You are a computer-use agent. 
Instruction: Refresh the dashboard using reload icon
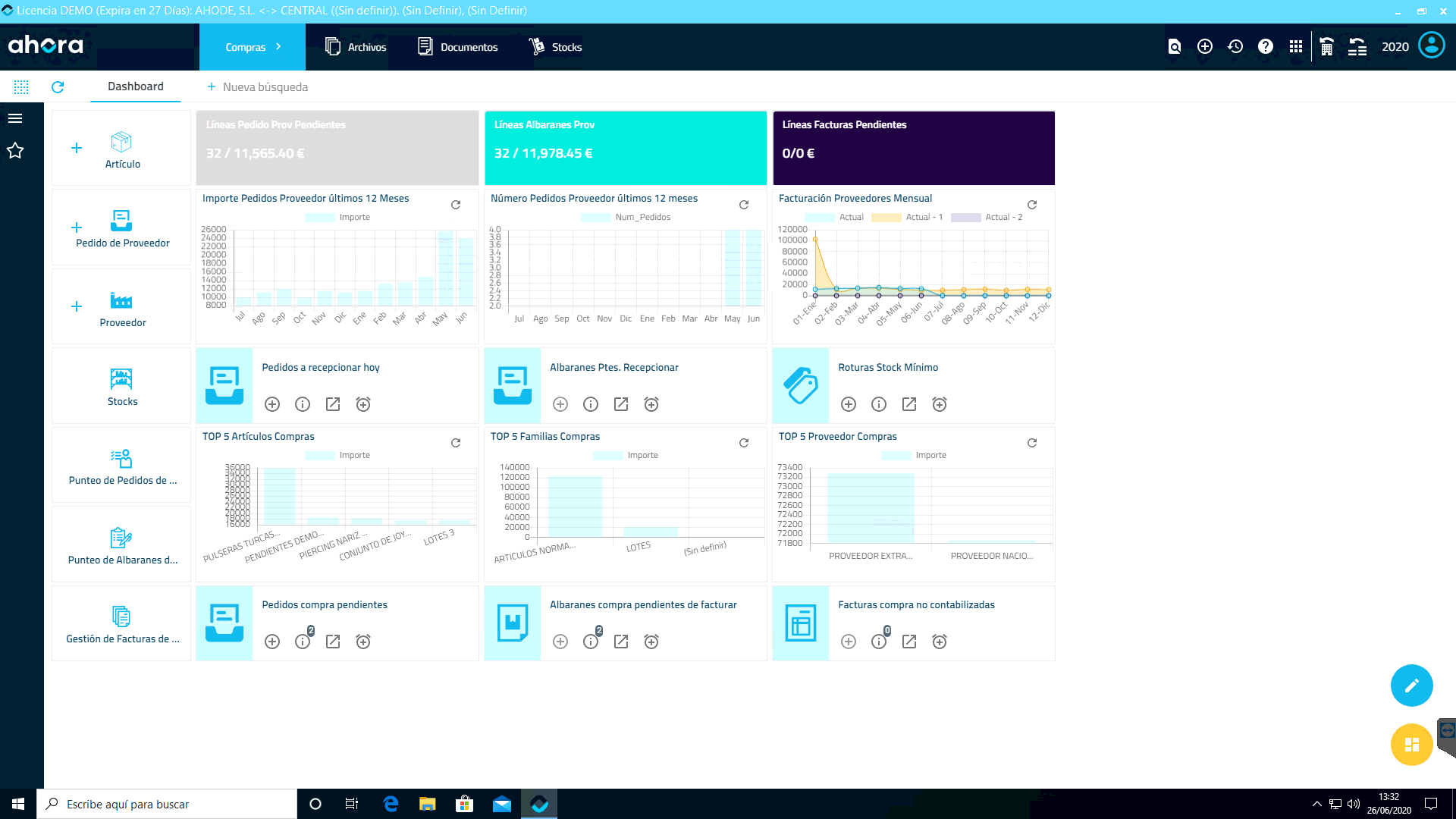pyautogui.click(x=58, y=87)
